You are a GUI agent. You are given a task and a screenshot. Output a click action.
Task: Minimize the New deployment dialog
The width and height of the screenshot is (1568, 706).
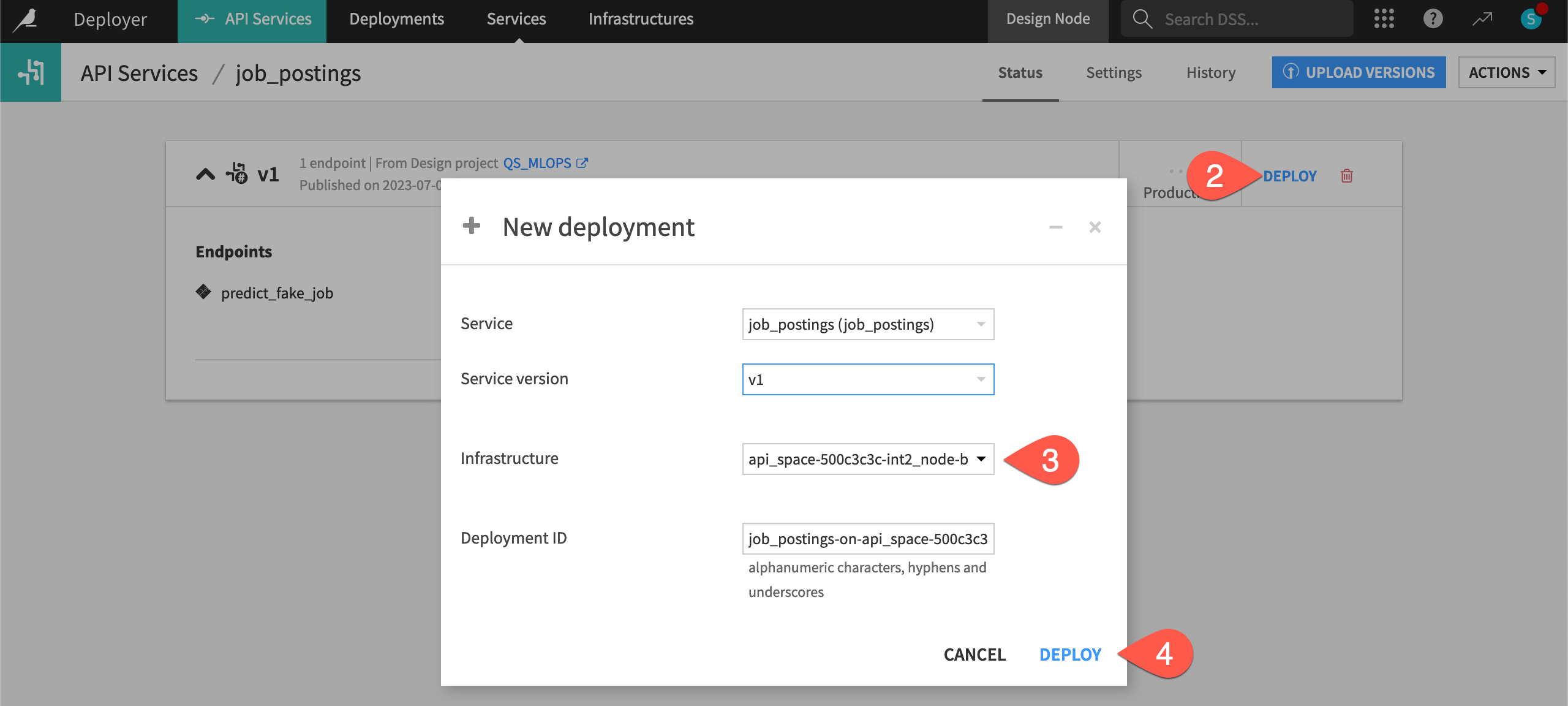[x=1055, y=227]
